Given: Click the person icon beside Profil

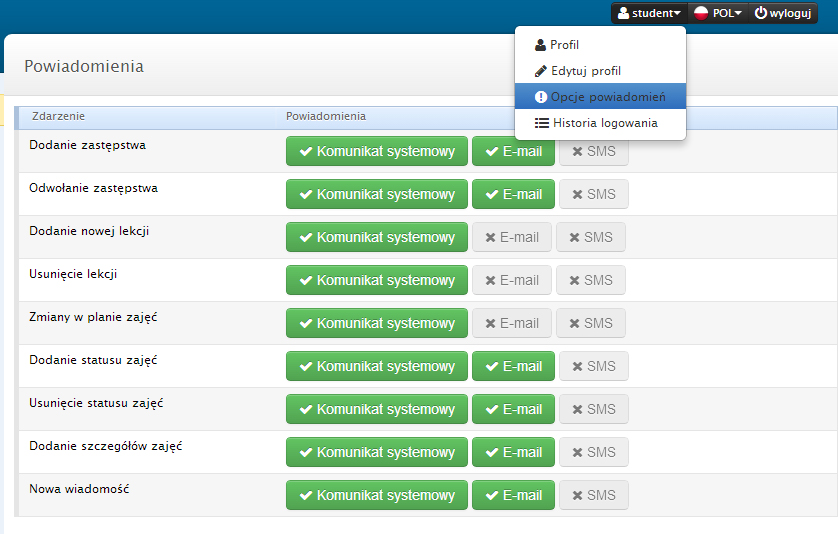Looking at the screenshot, I should click(x=541, y=45).
